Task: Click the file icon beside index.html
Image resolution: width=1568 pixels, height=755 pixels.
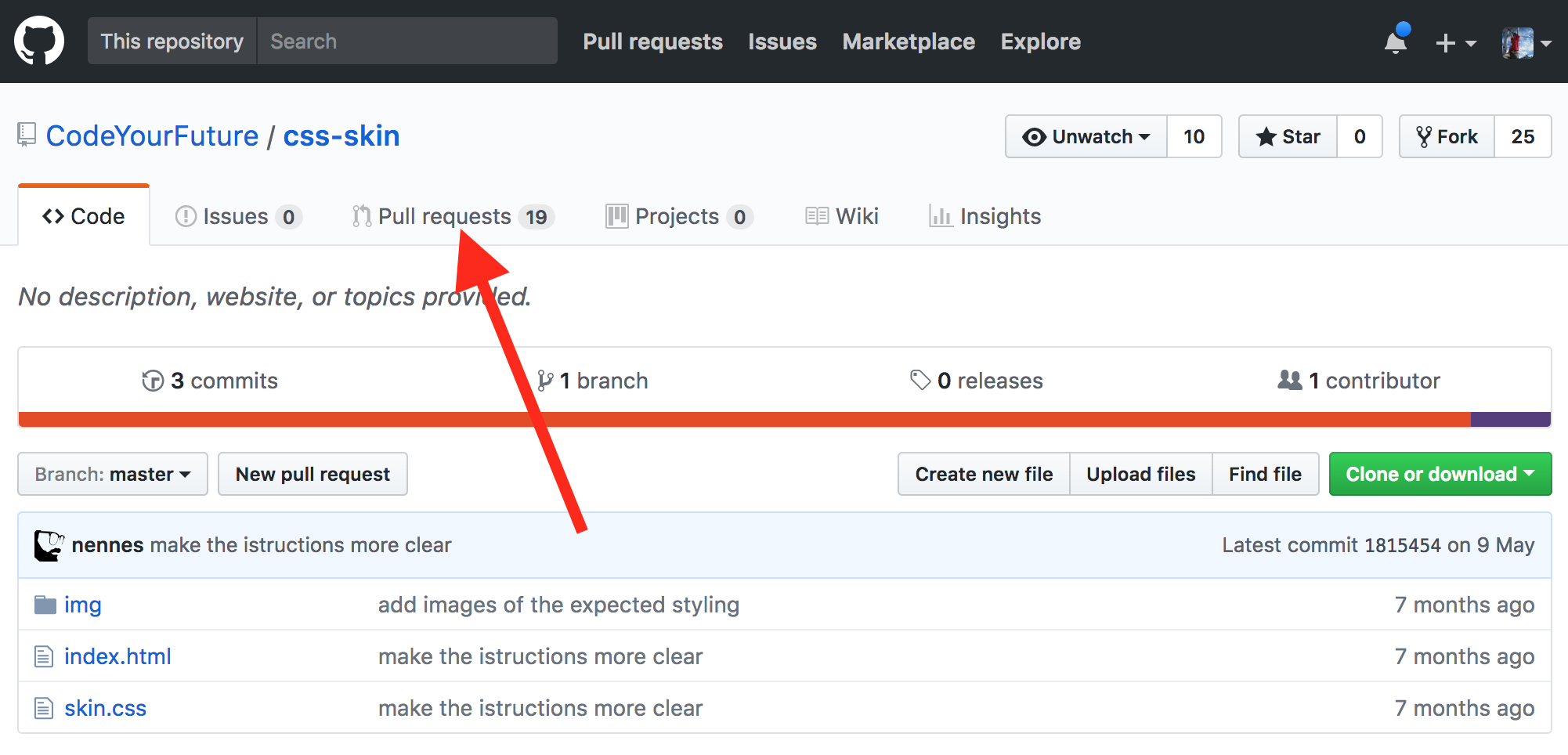Action: click(x=44, y=656)
